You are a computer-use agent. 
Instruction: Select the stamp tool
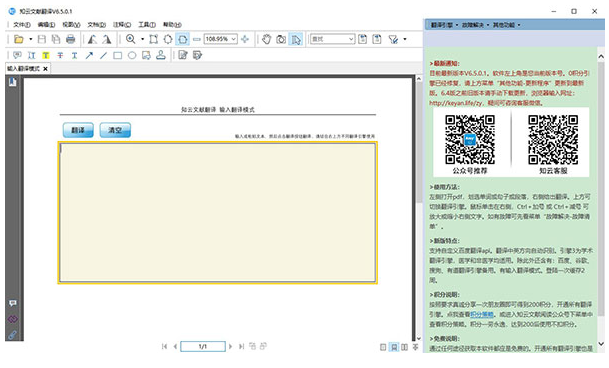[x=161, y=55]
